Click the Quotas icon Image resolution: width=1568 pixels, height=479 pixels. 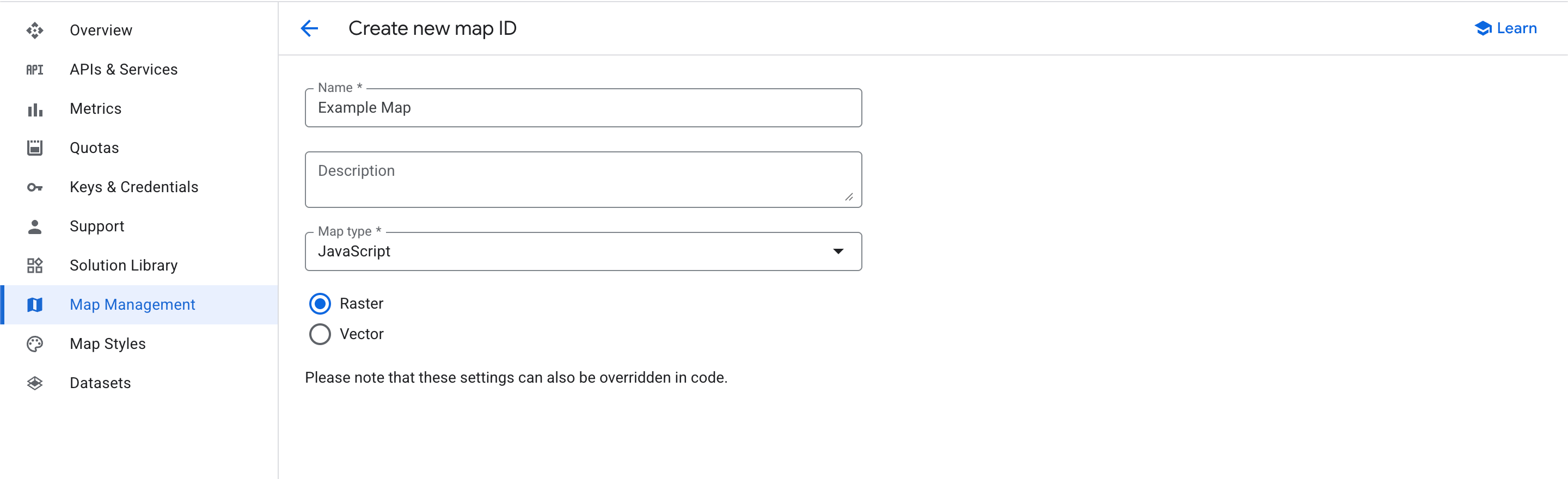(x=35, y=148)
